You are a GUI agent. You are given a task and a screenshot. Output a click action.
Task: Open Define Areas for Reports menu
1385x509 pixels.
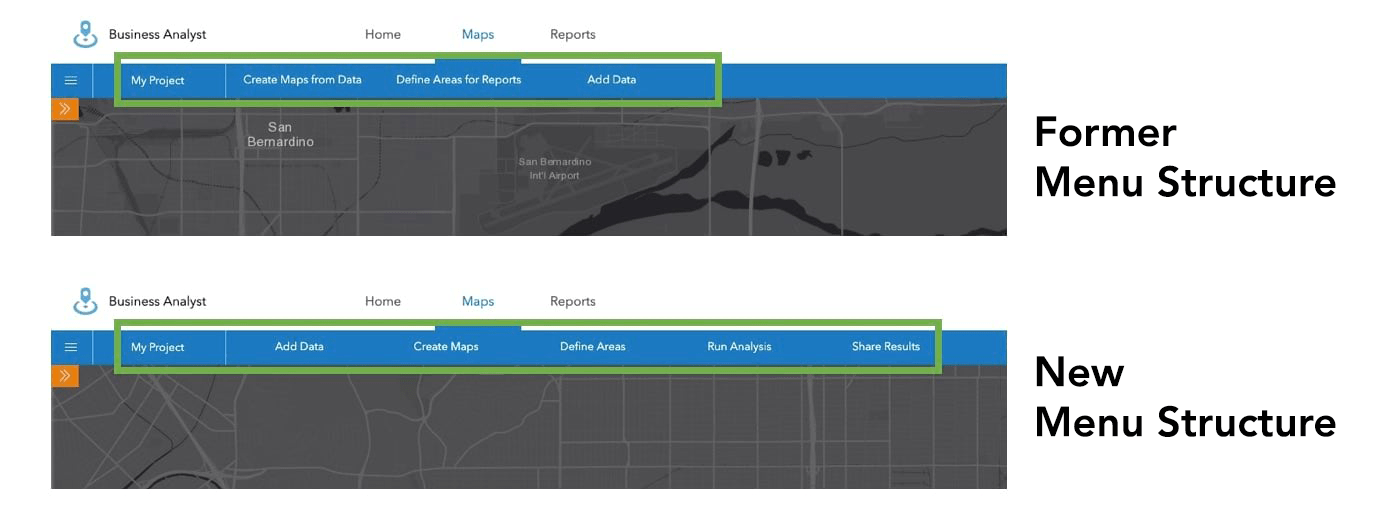click(x=459, y=79)
